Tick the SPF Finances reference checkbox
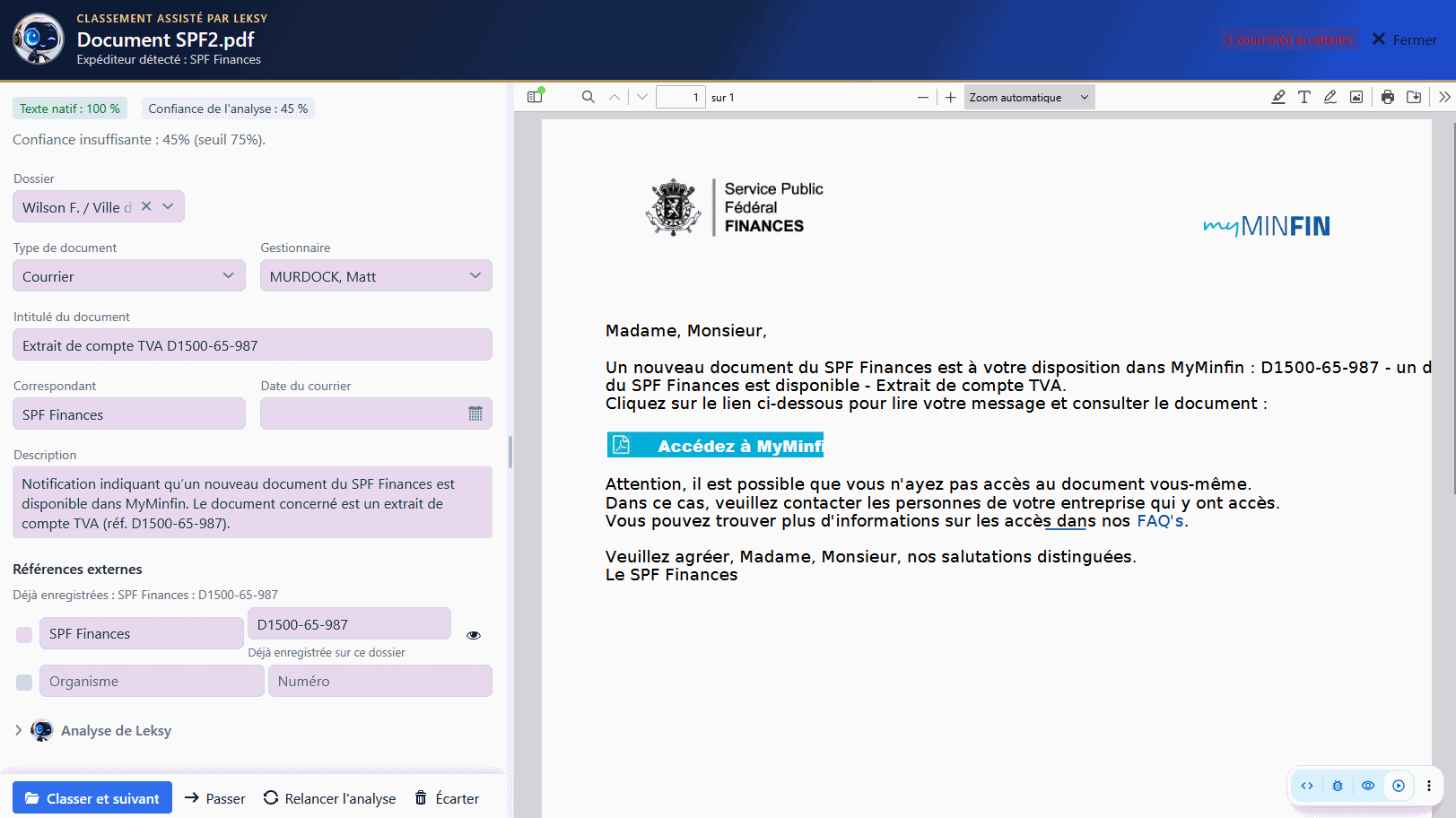Image resolution: width=1456 pixels, height=818 pixels. point(24,635)
